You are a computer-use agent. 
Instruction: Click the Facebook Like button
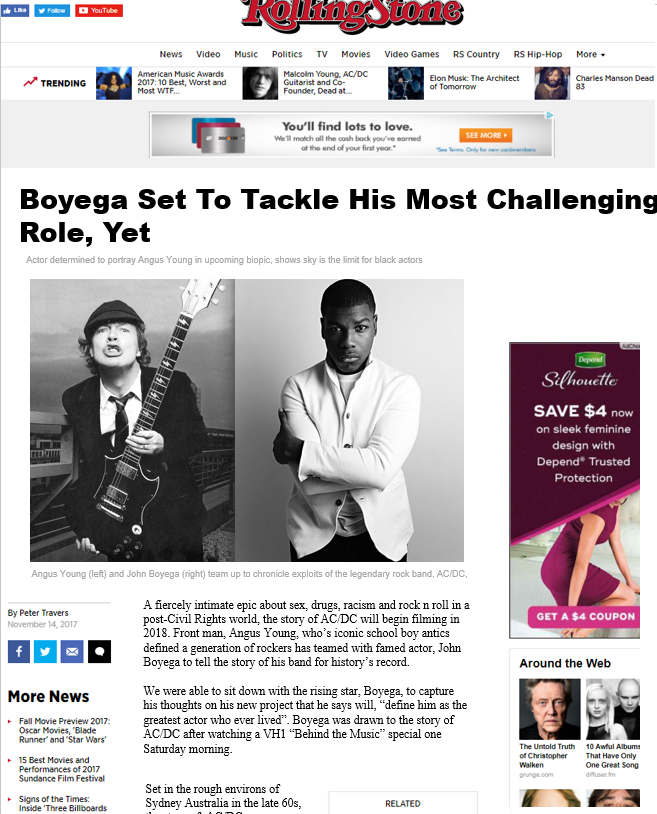click(15, 10)
